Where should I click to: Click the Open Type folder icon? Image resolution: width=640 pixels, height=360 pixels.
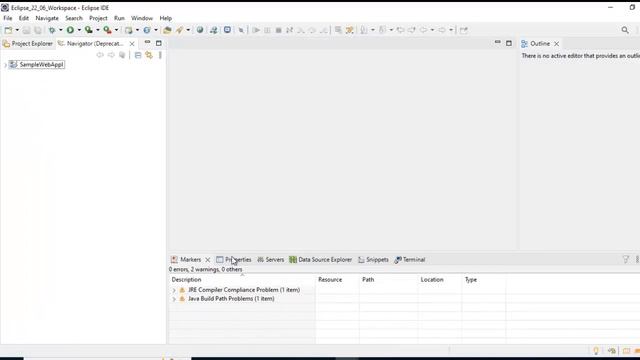tap(167, 30)
